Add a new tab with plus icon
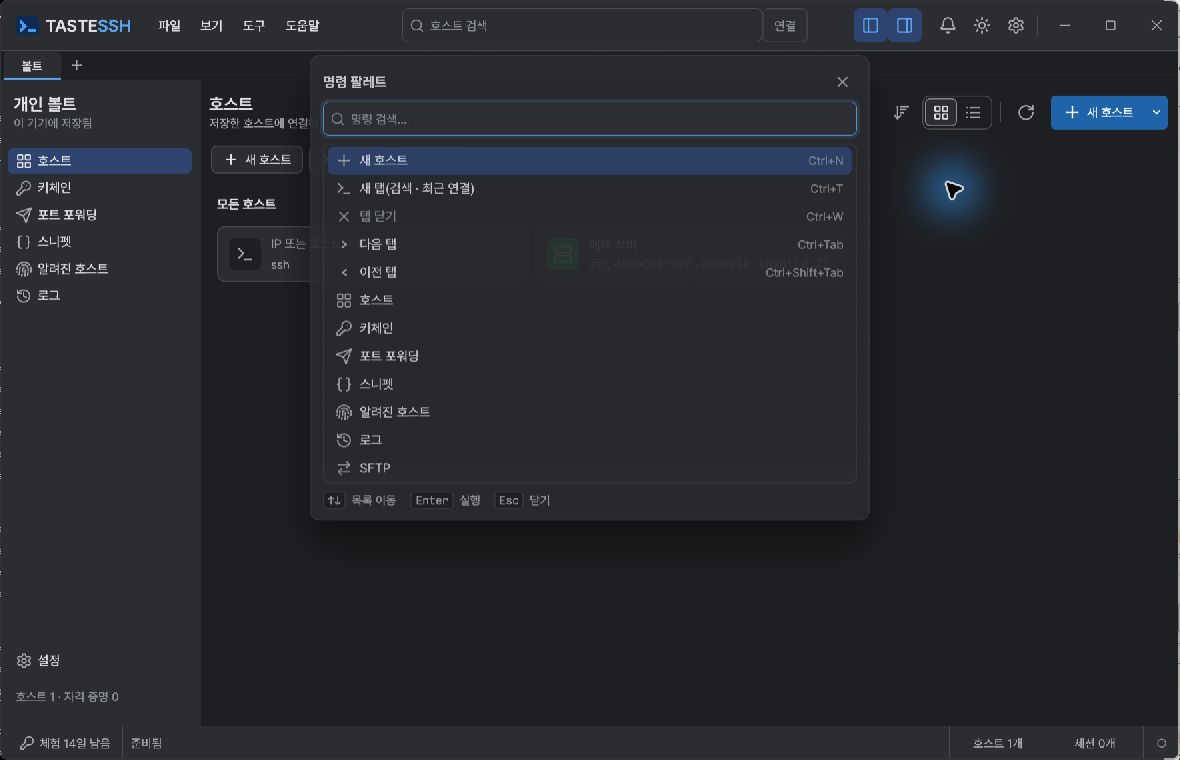Viewport: 1180px width, 760px height. click(x=77, y=65)
